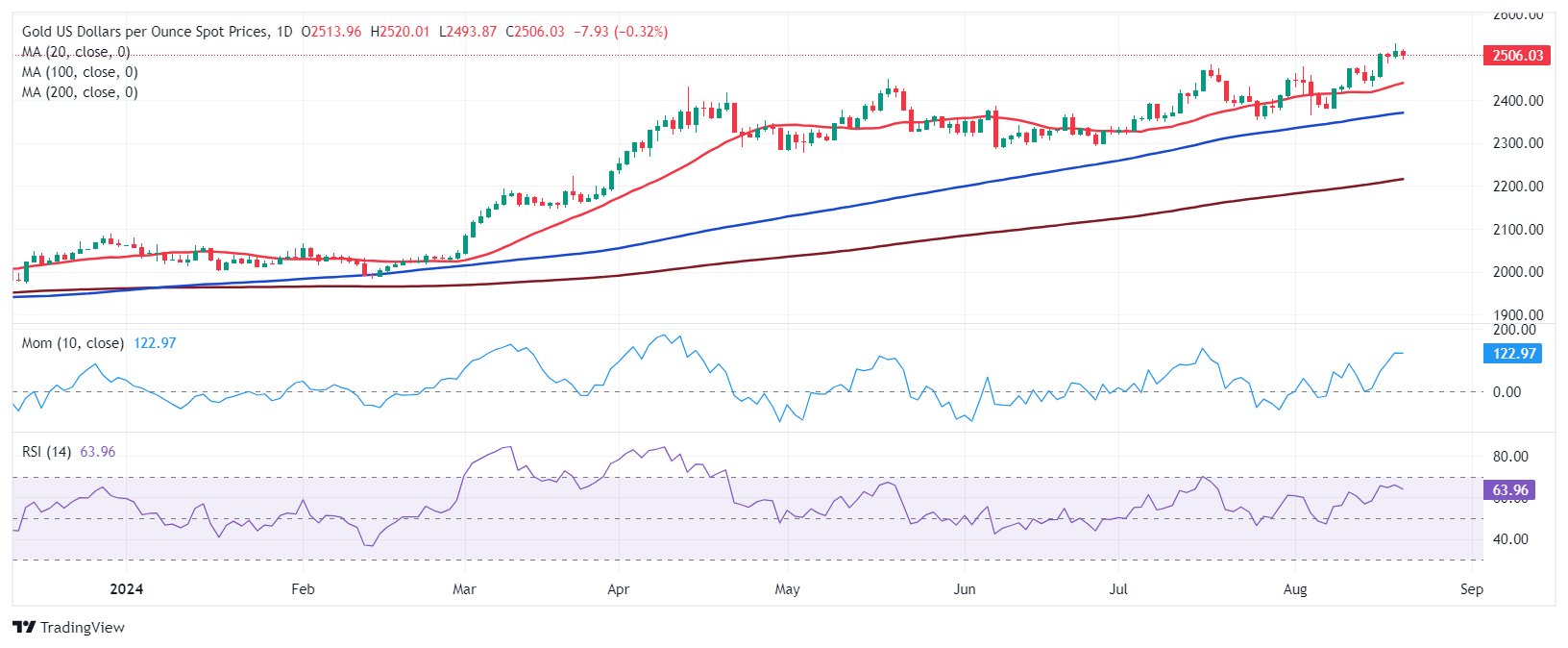Image resolution: width=1568 pixels, height=648 pixels.
Task: Click the 1D interval label
Action: coord(283,32)
